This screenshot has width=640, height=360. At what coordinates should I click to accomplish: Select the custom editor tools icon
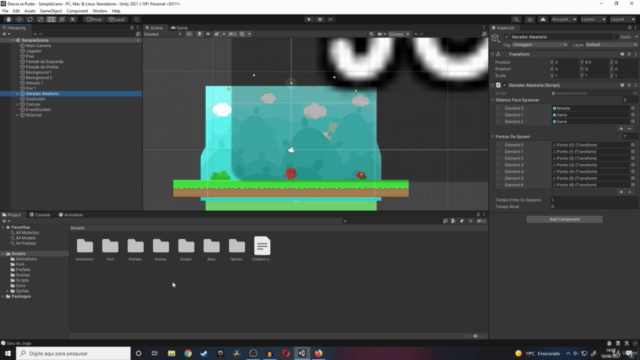[73, 19]
